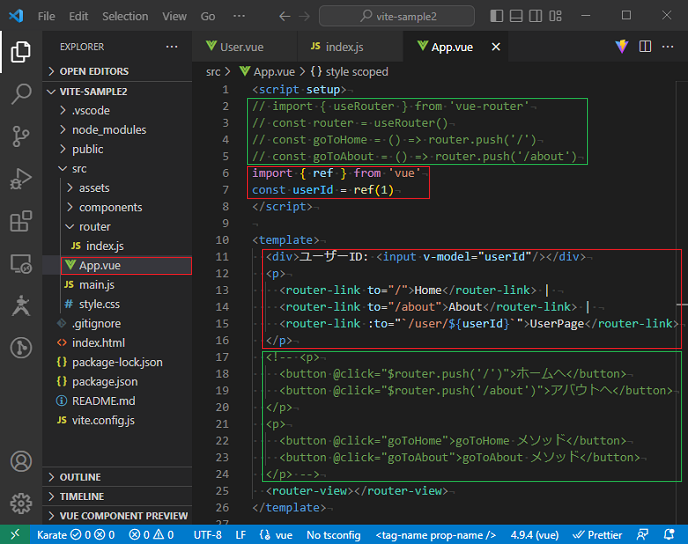Open editor More Actions ellipsis

[668, 47]
